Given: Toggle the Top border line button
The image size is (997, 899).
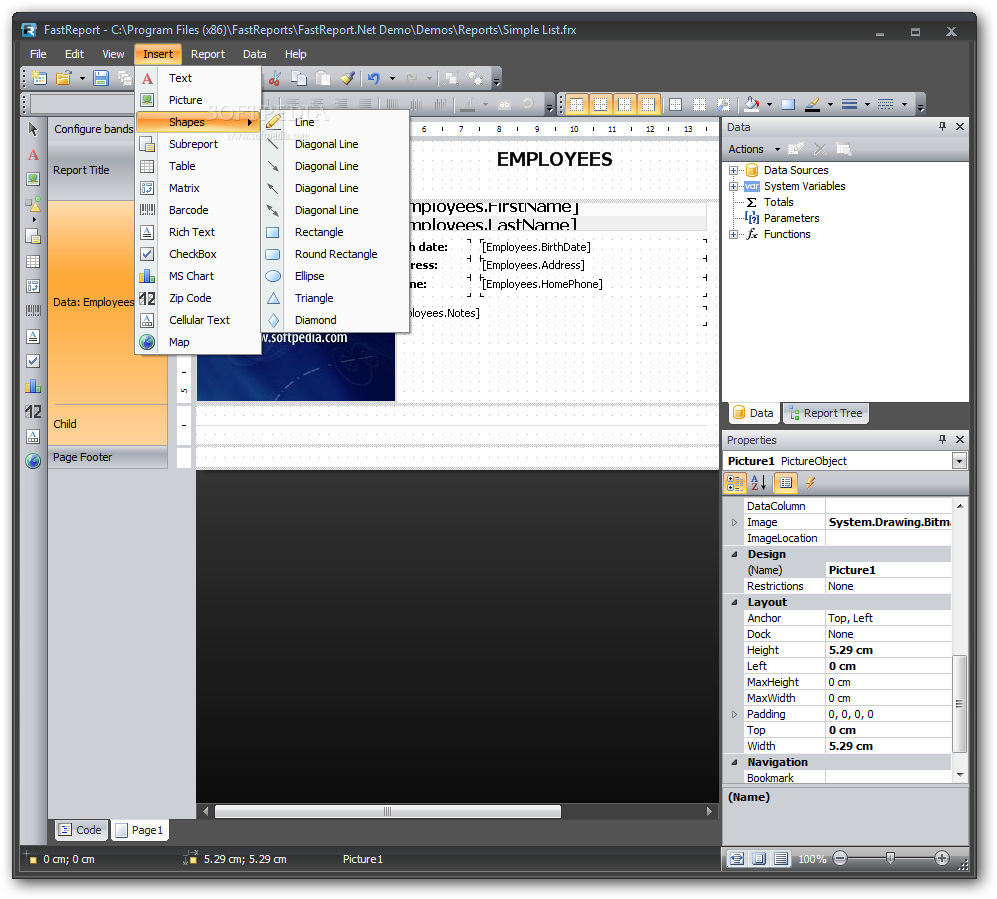Looking at the screenshot, I should click(x=577, y=104).
